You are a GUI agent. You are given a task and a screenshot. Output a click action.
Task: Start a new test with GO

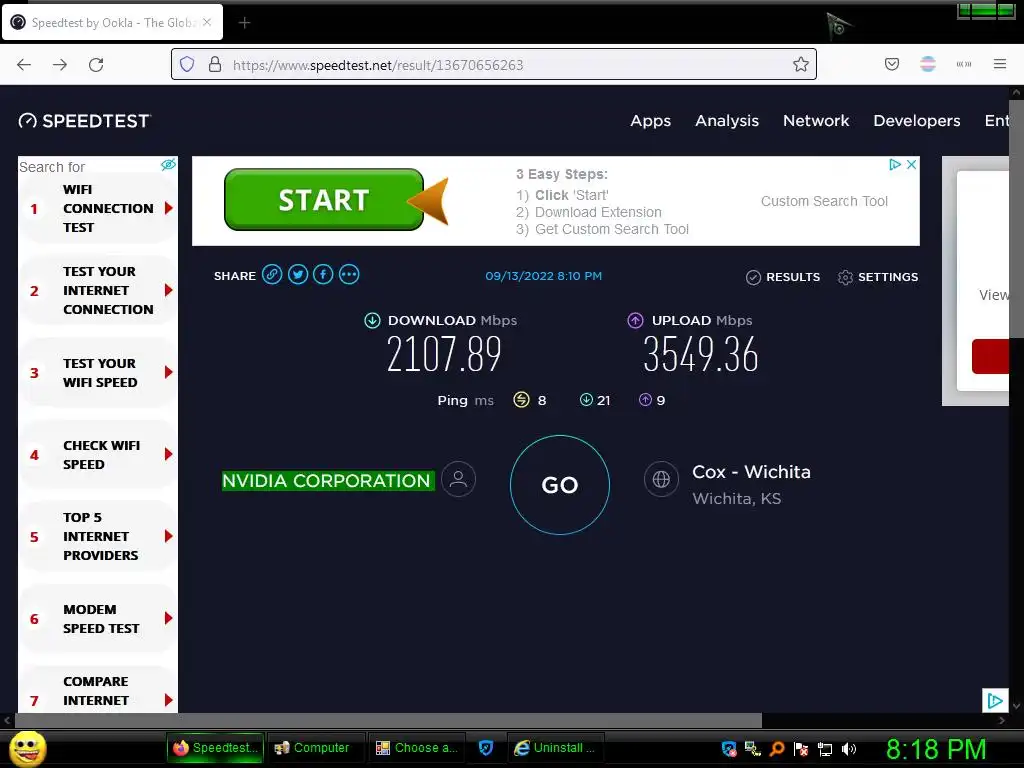pyautogui.click(x=560, y=485)
